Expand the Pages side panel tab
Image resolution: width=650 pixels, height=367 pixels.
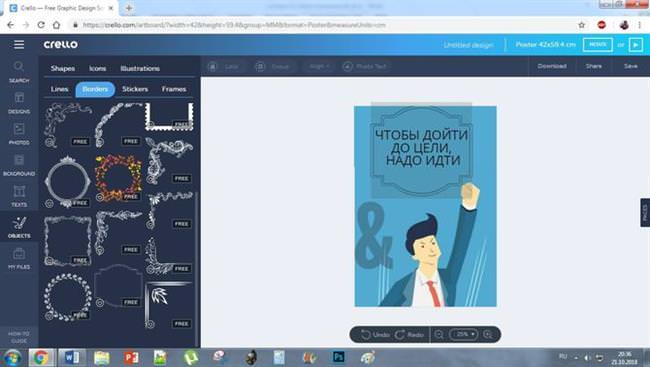coord(645,213)
